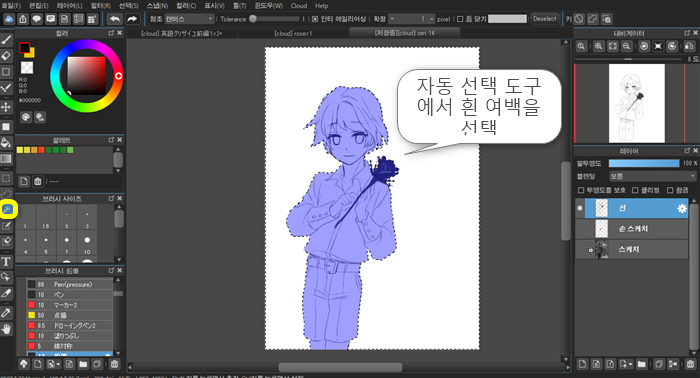This screenshot has width=700, height=378.
Task: Click the fit-to-window navigator icon
Action: pos(612,46)
